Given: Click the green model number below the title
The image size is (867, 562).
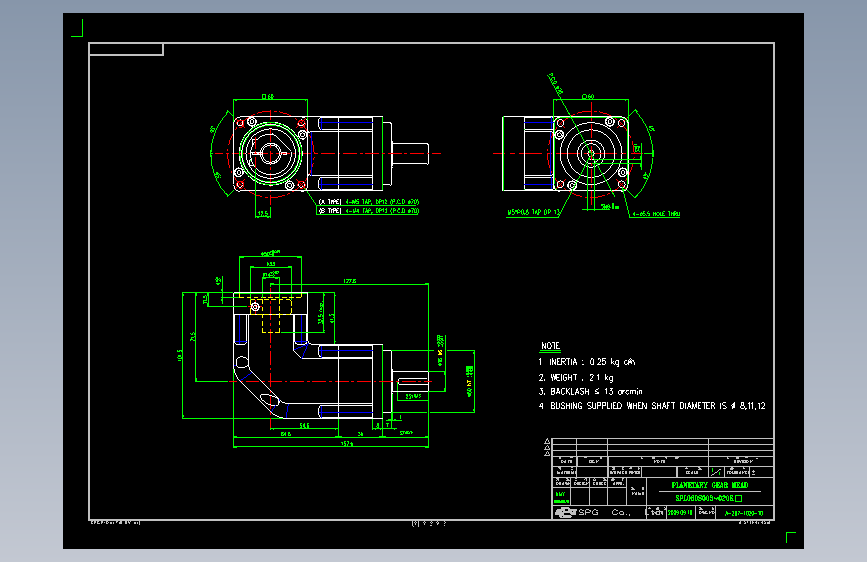Looking at the screenshot, I should [x=708, y=498].
